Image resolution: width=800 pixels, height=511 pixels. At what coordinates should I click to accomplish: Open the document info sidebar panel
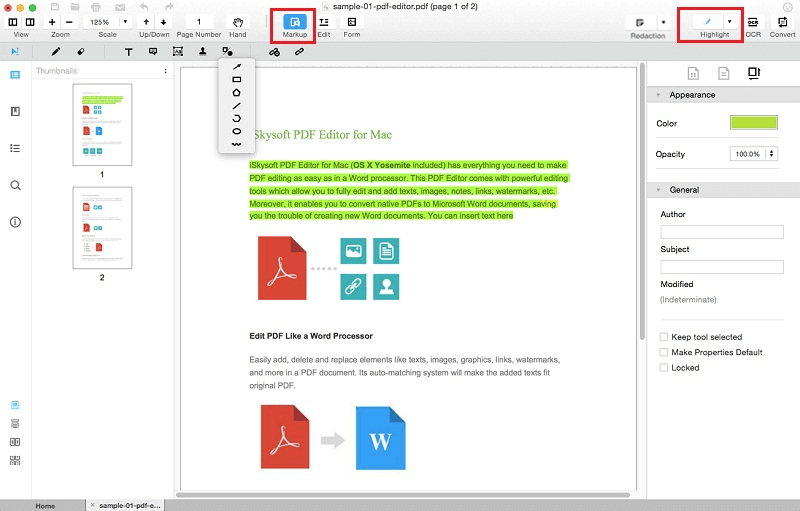point(15,222)
